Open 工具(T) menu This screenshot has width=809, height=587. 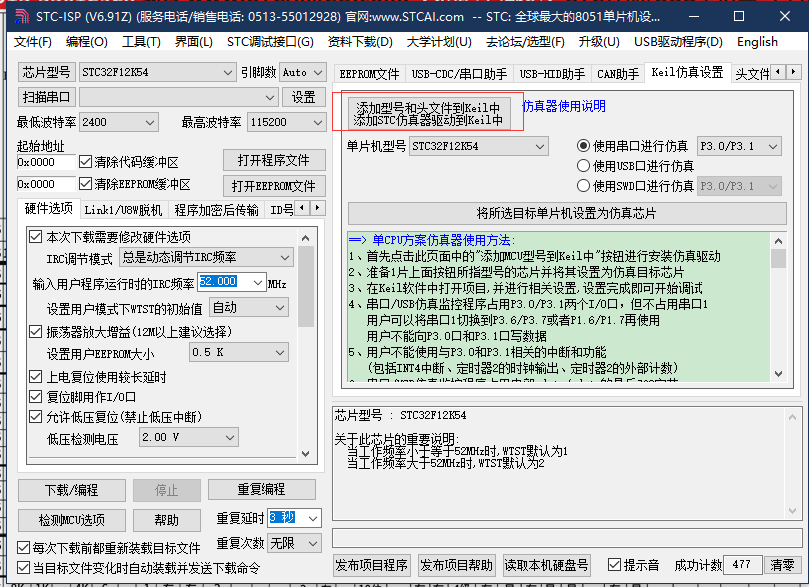click(141, 42)
